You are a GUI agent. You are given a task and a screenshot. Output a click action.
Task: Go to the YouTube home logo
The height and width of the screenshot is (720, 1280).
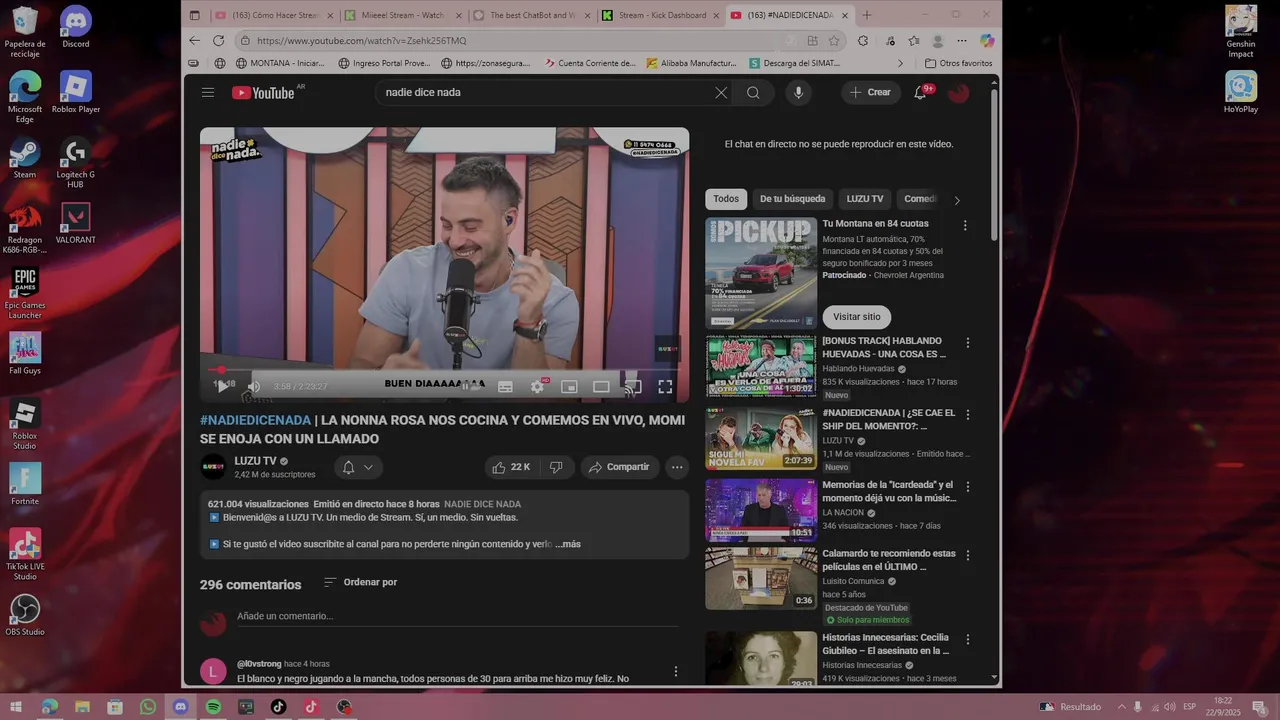point(263,92)
